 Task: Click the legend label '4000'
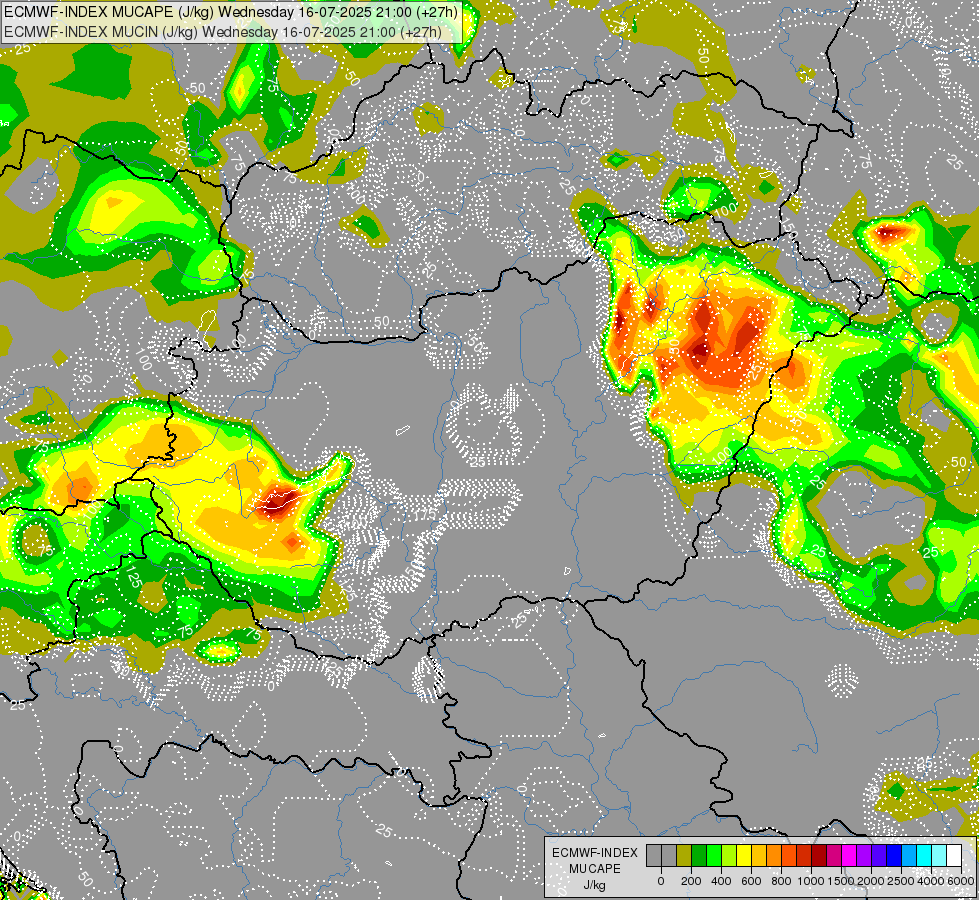(931, 881)
